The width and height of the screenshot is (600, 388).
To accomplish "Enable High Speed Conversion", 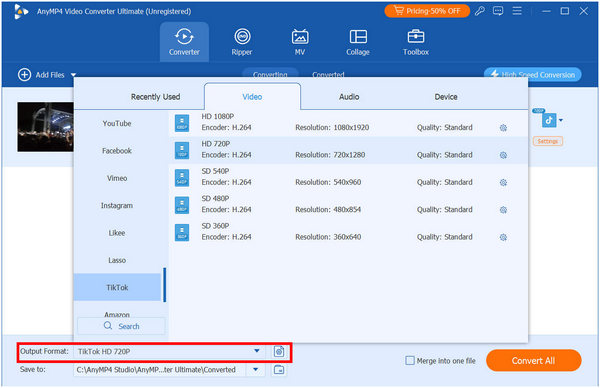I will tap(533, 75).
